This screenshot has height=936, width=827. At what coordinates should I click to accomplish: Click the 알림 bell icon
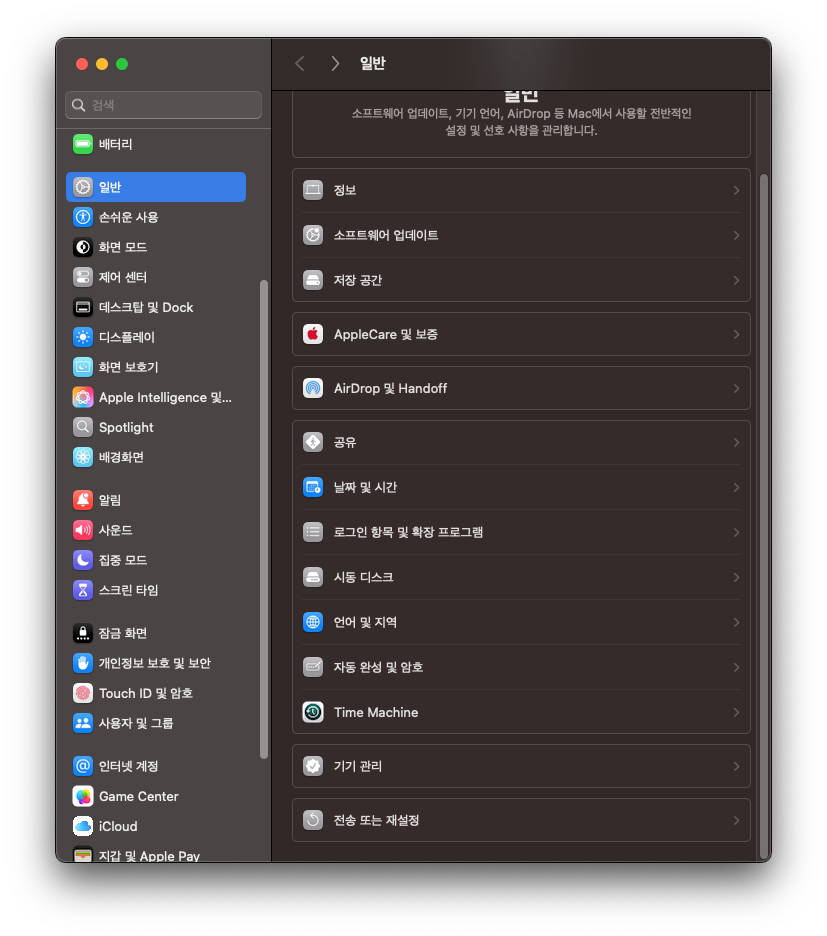pyautogui.click(x=83, y=500)
